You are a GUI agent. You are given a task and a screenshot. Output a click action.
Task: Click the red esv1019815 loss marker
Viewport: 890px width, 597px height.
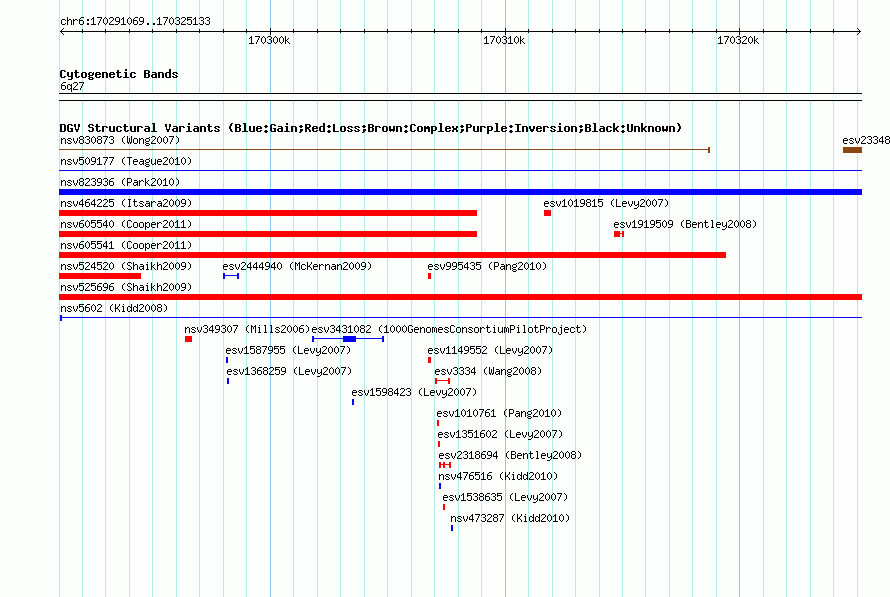547,213
